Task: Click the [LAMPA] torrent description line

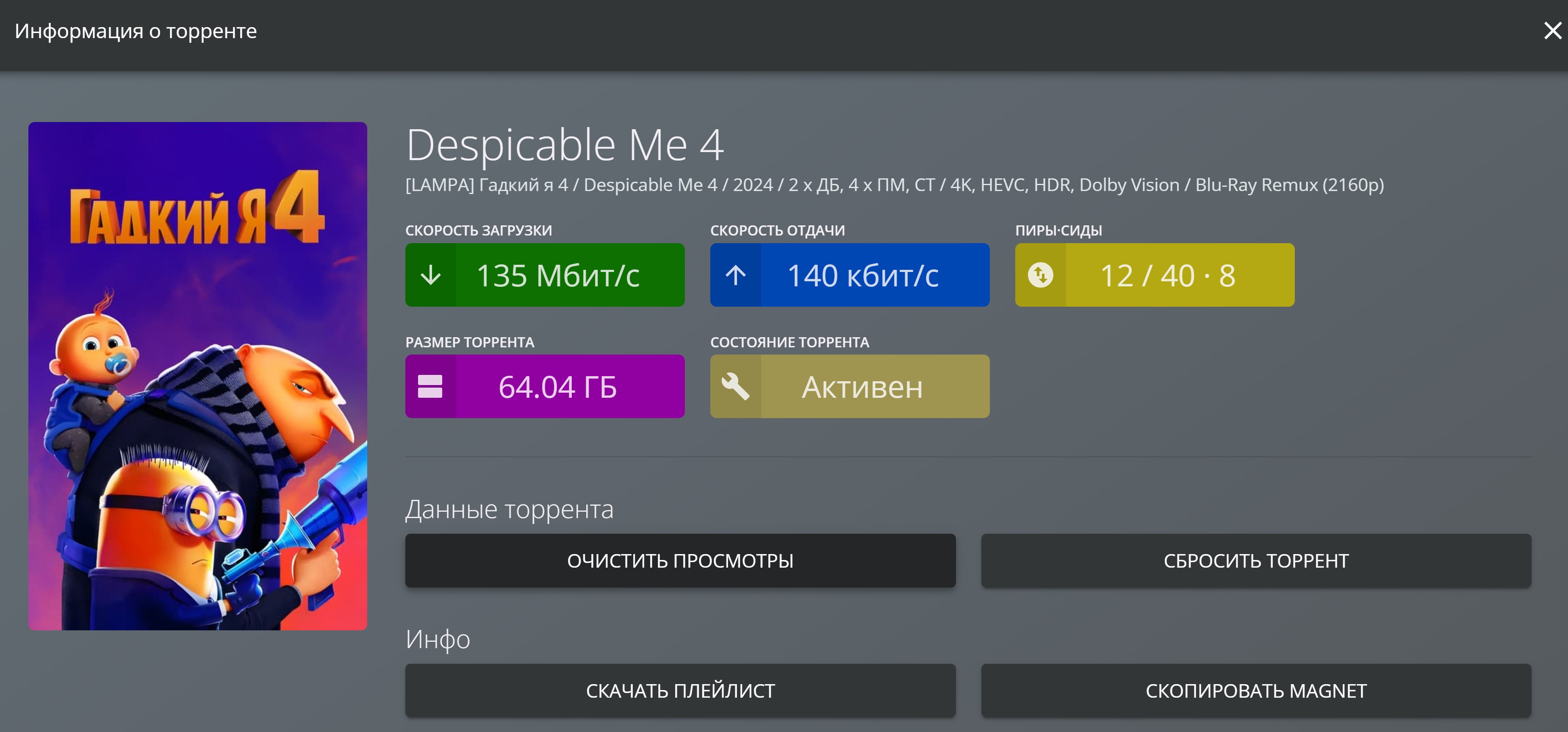Action: coord(894,185)
